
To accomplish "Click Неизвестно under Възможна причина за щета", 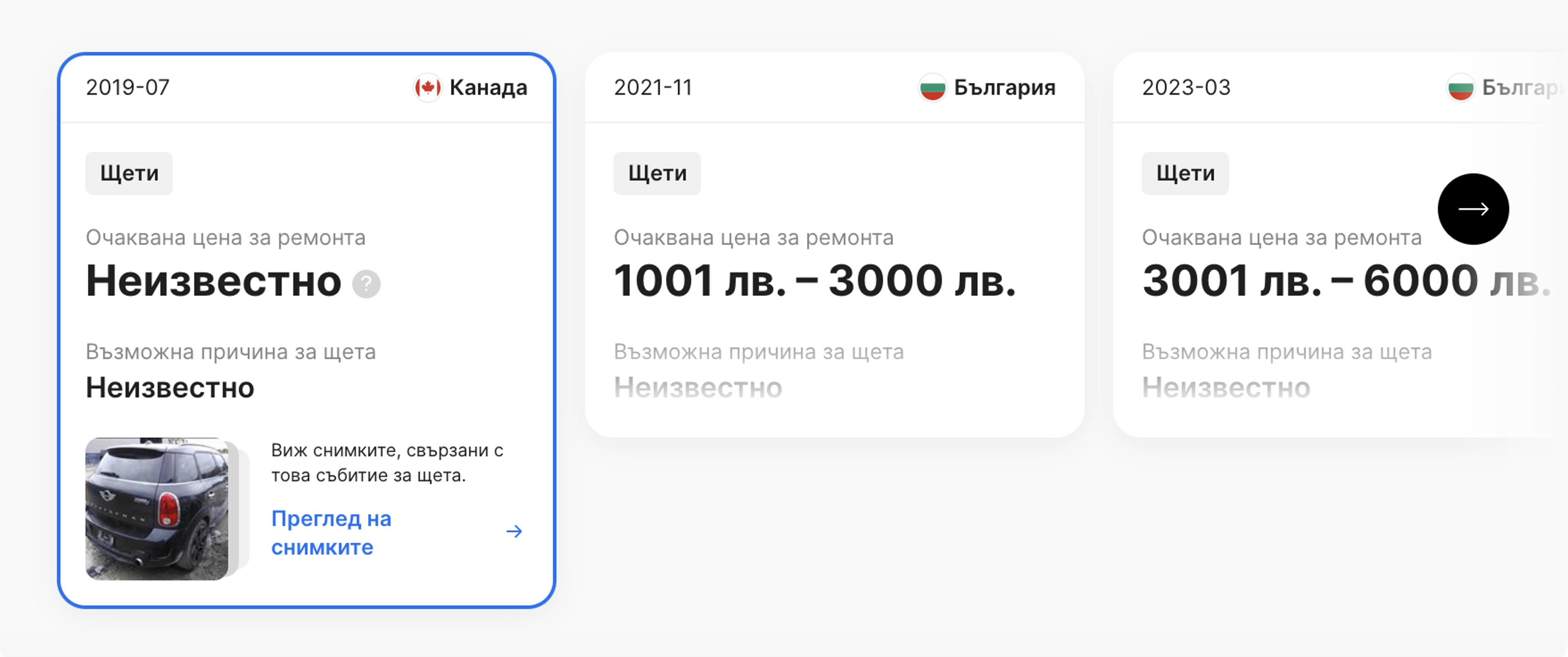I will 170,387.
